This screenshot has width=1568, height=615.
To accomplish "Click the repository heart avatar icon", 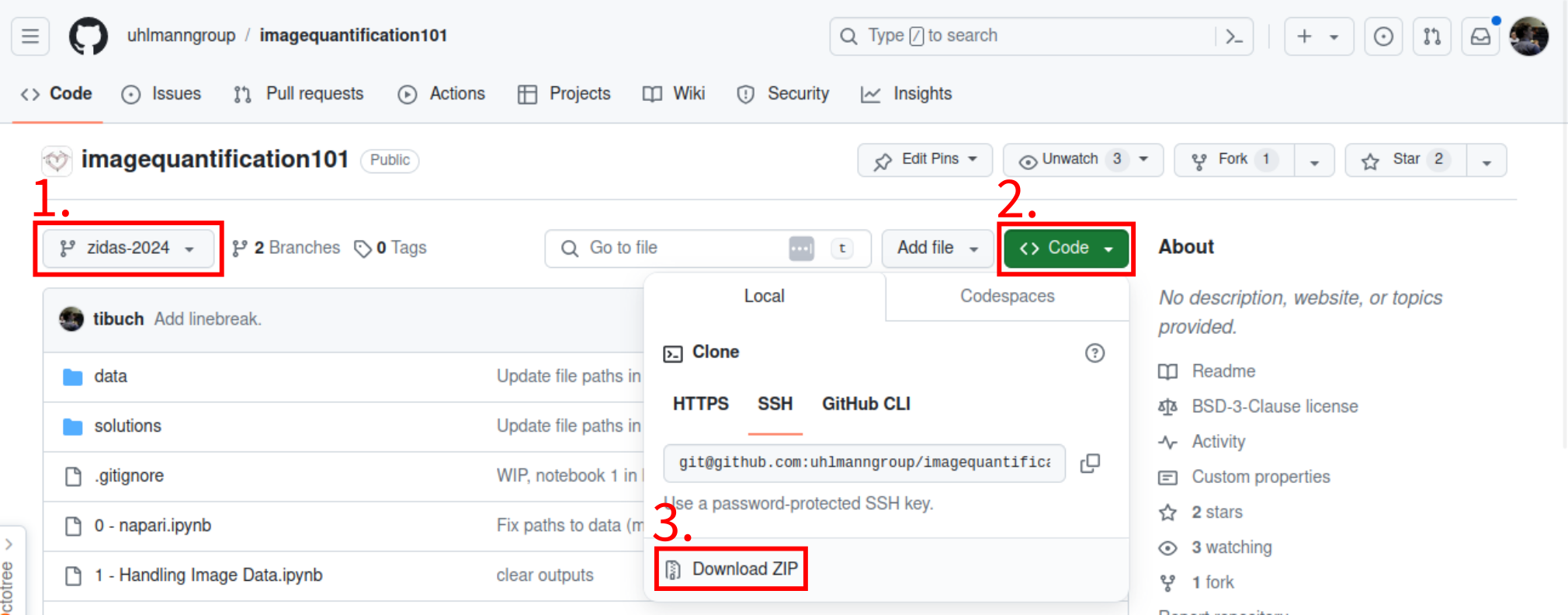I will tap(57, 161).
